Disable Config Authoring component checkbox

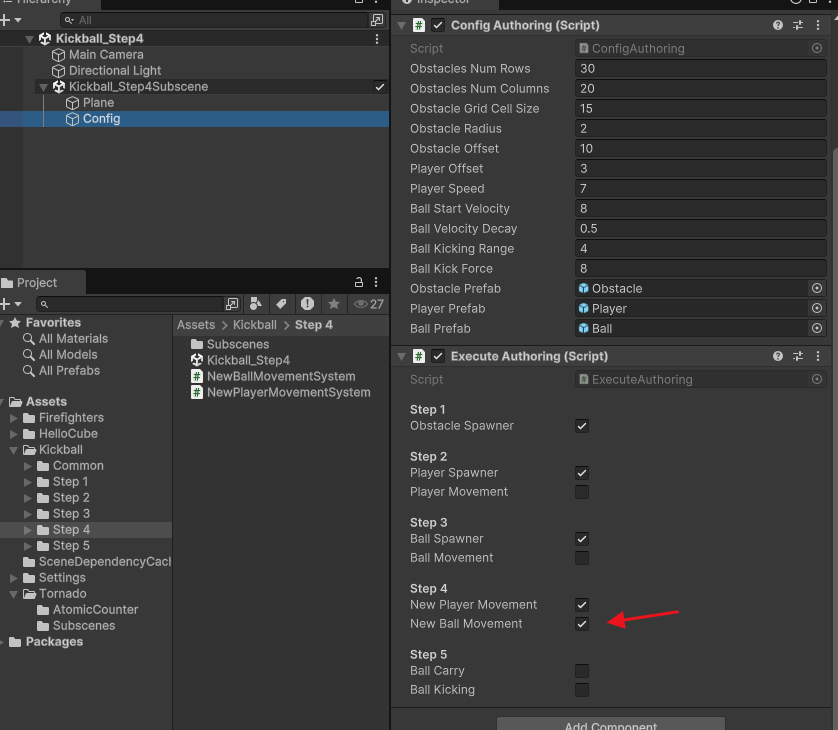[438, 25]
